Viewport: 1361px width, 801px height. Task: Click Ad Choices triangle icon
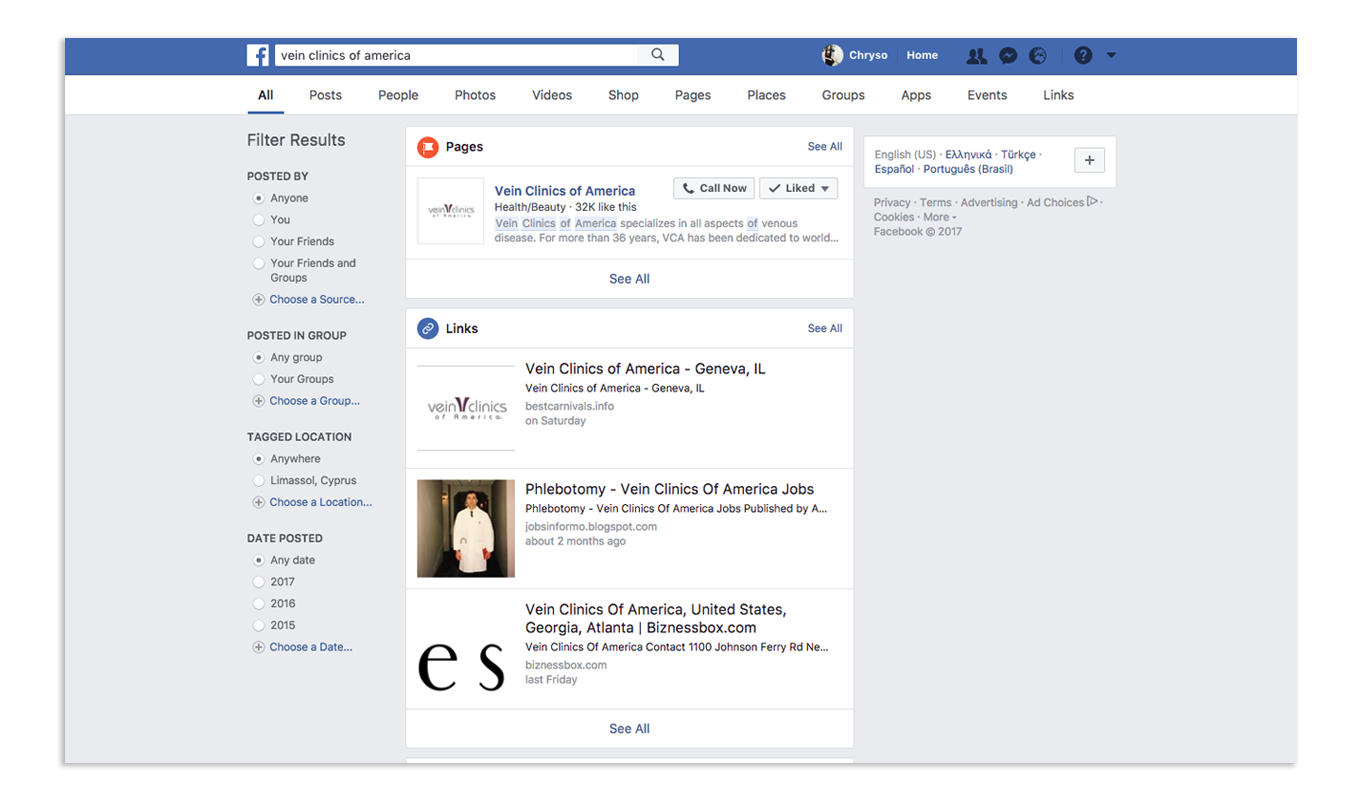click(1092, 202)
